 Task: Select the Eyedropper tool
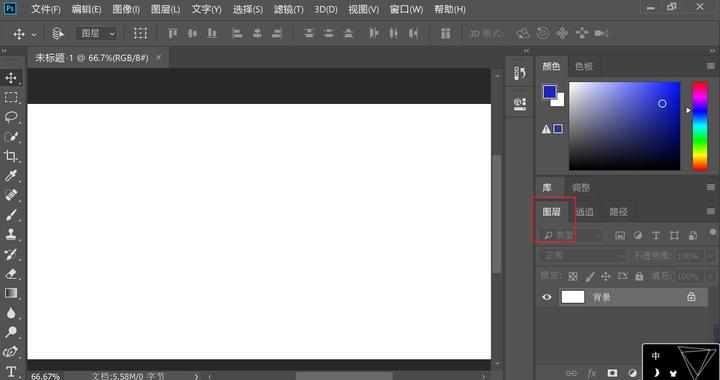point(11,175)
